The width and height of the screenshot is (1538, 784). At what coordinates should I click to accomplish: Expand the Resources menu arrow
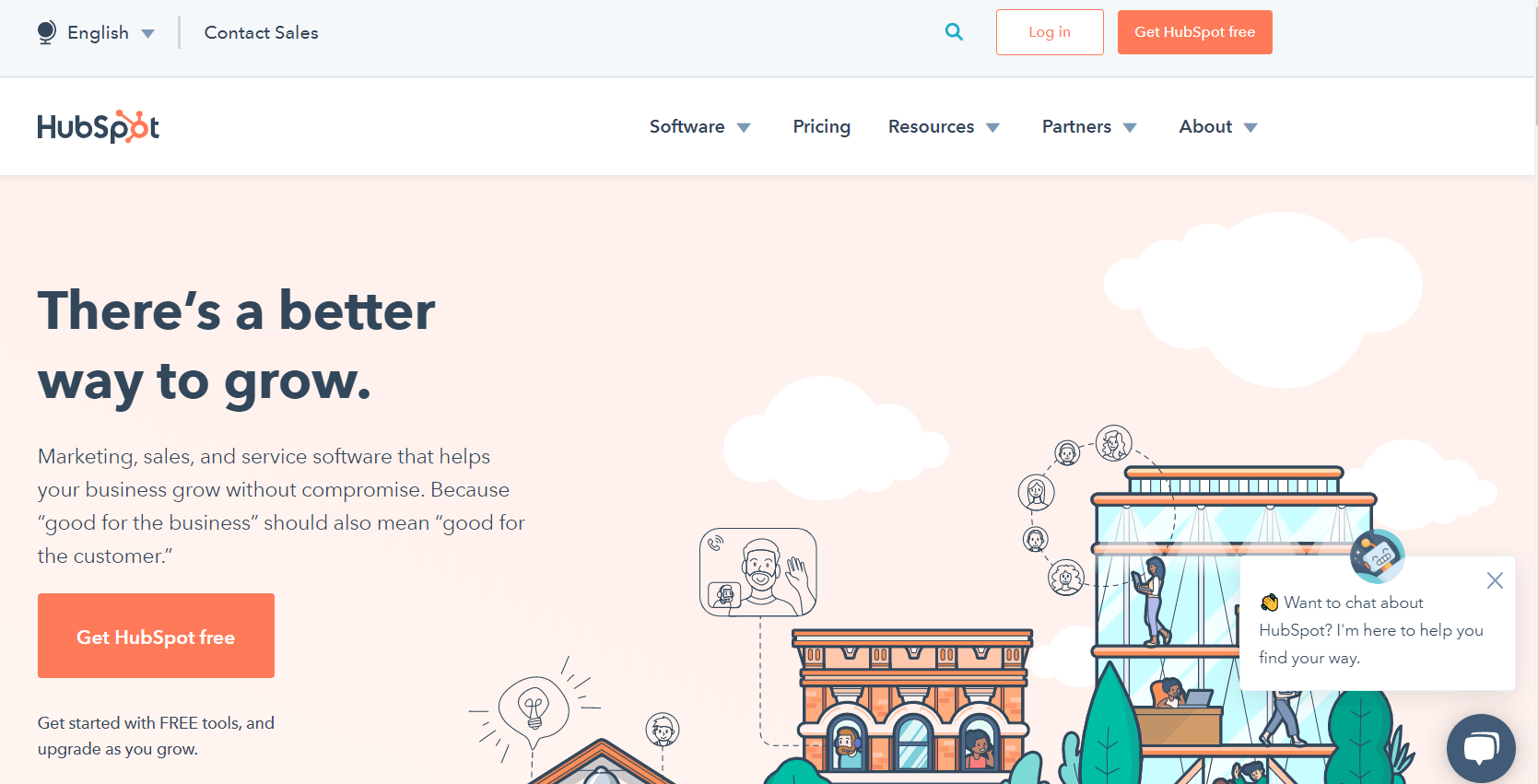993,128
